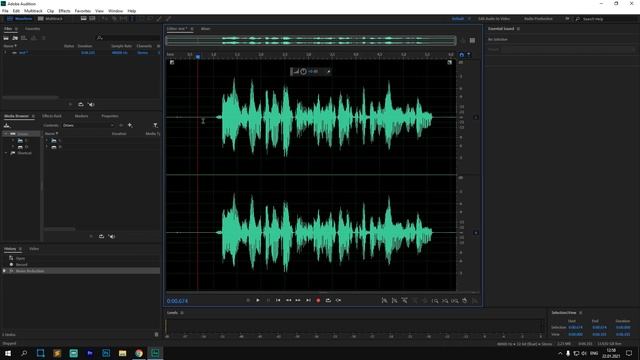
Task: Open the View menu
Action: (x=99, y=11)
